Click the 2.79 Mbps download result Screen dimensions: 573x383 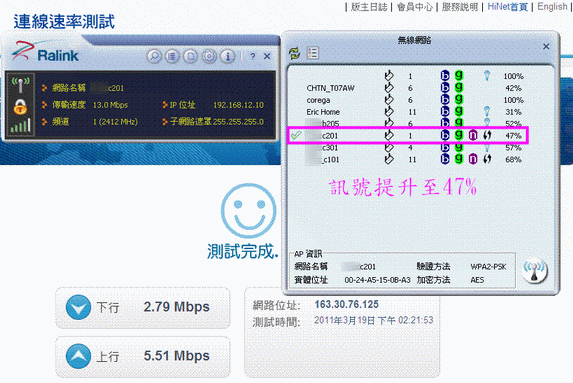177,307
